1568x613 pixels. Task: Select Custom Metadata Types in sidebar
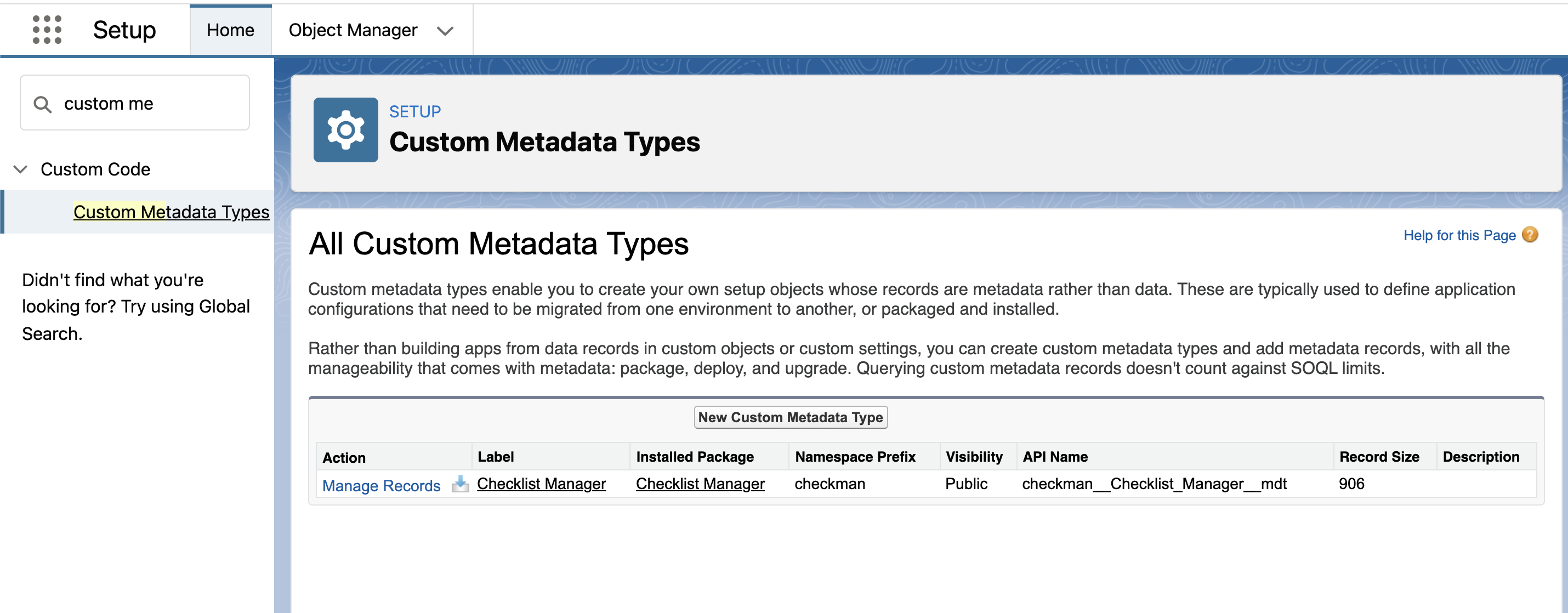[171, 212]
